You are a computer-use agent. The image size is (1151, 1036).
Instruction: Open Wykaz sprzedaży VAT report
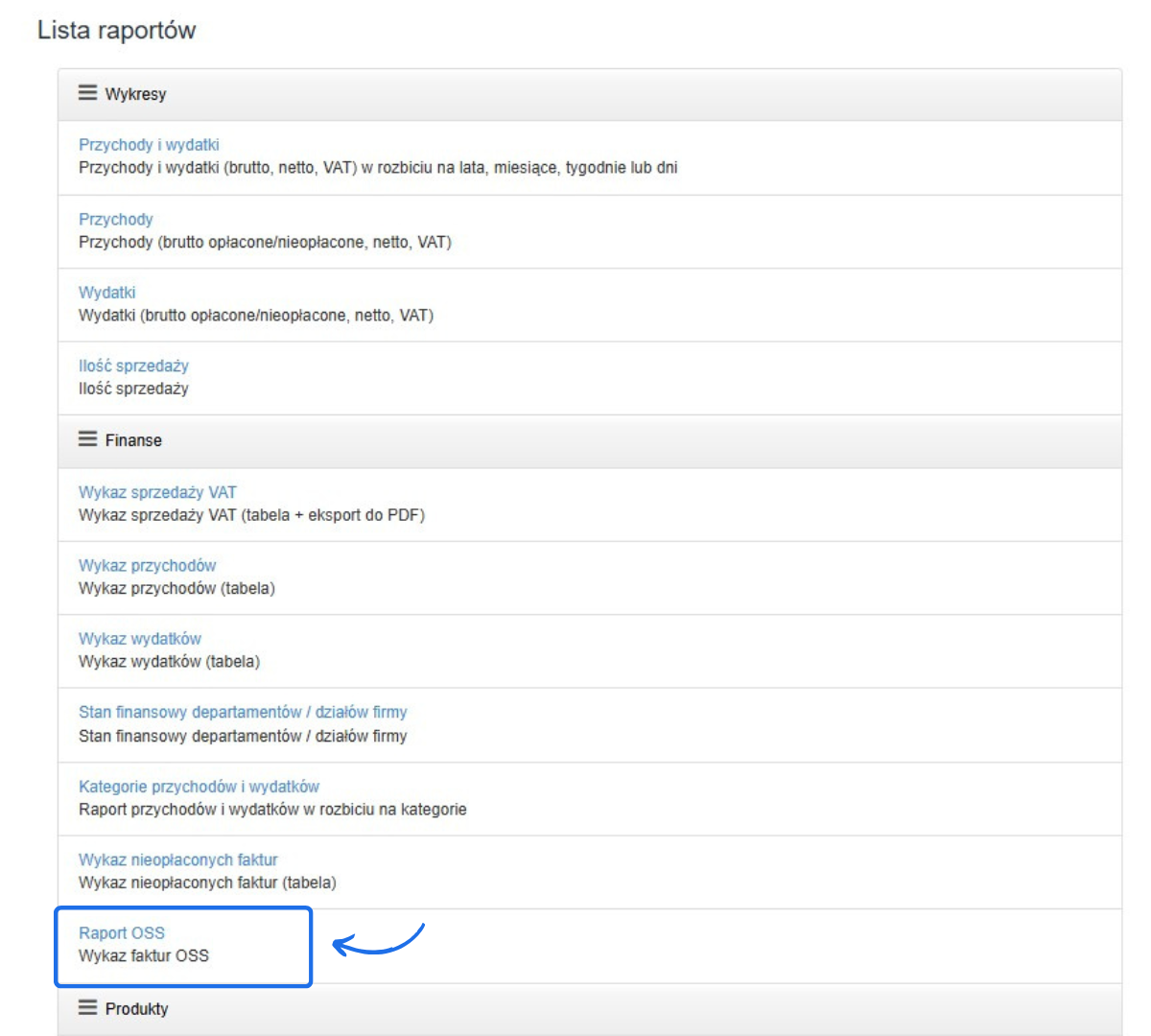point(157,492)
